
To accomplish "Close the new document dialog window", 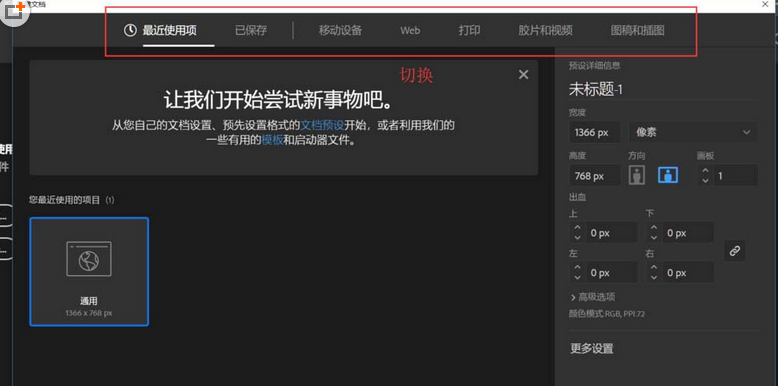I will click(766, 4).
